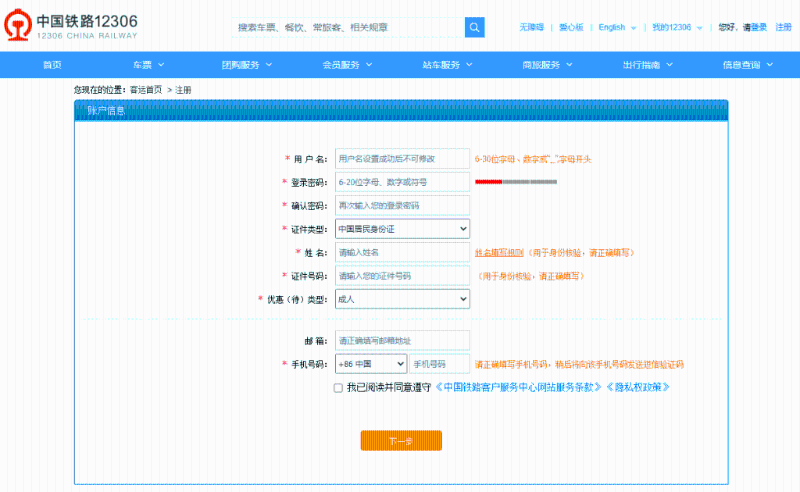Open the 隐私权政策 link
800x492 pixels.
tap(637, 388)
